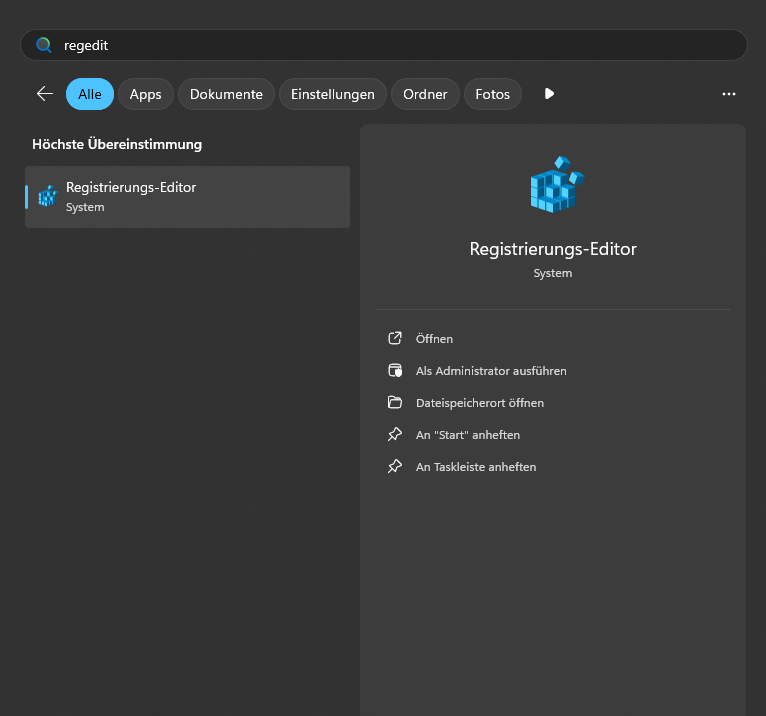
Task: Select An Taskleiste anheften
Action: (476, 467)
